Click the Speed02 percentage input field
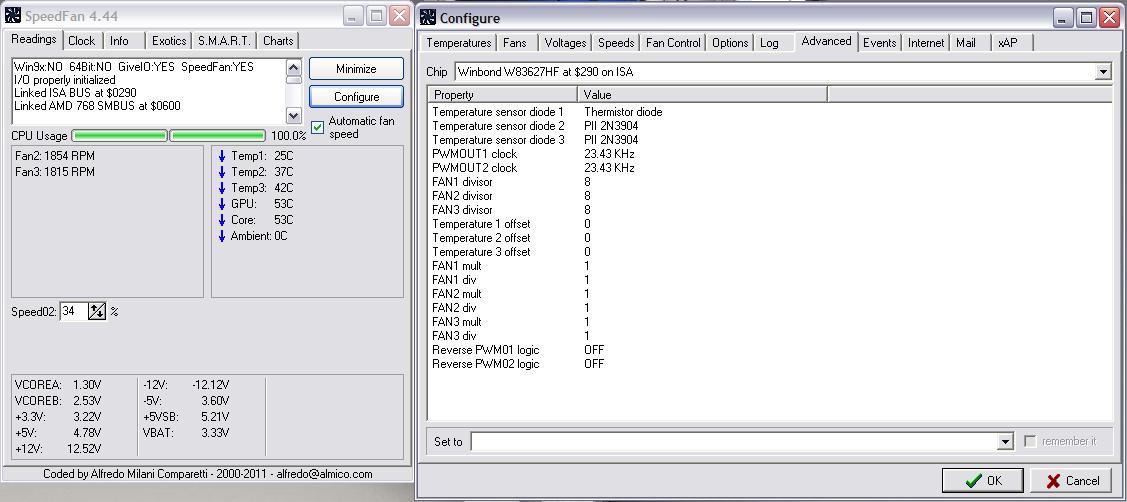Viewport: 1127px width, 502px height. 74,311
